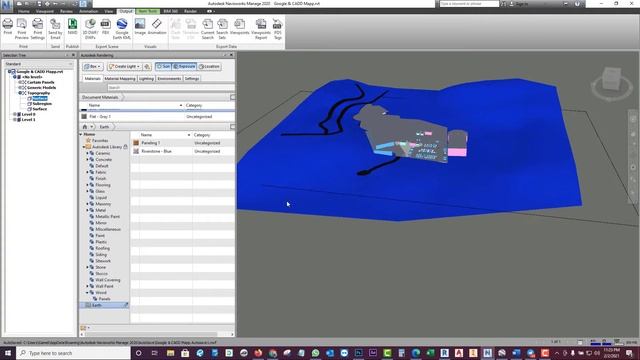Image resolution: width=640 pixels, height=360 pixels.
Task: Click the sun light icon beside Create Light
Action: tap(147, 67)
